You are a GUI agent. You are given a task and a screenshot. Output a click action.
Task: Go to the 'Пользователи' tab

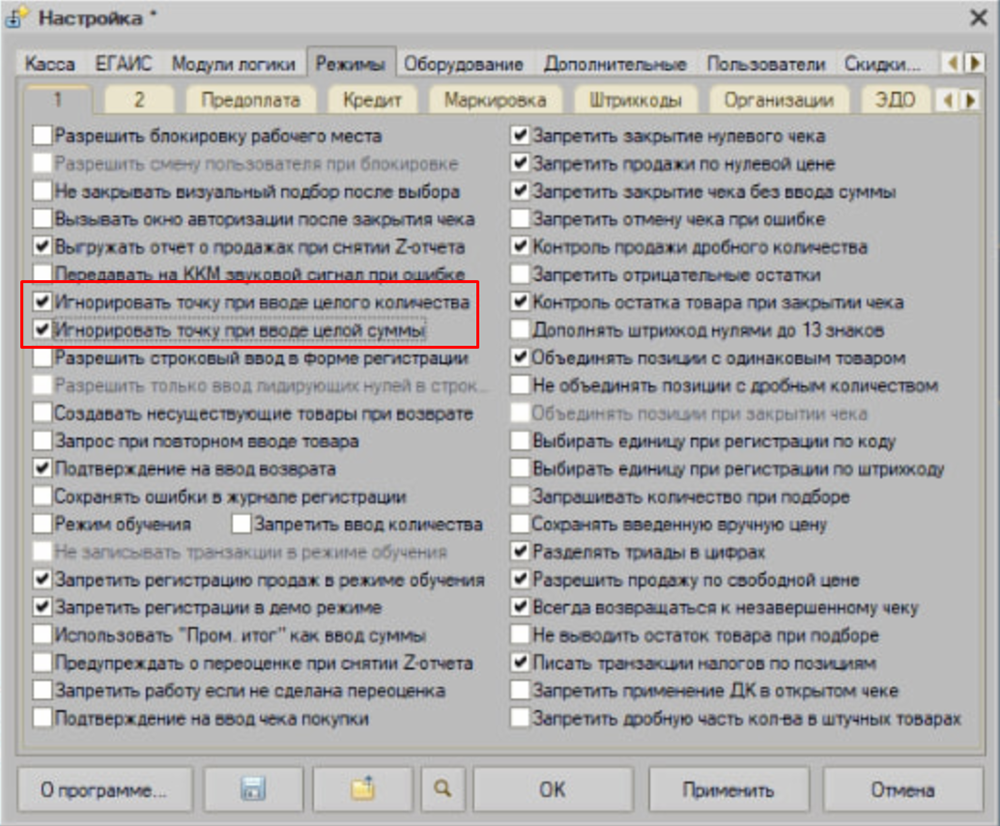tap(765, 64)
